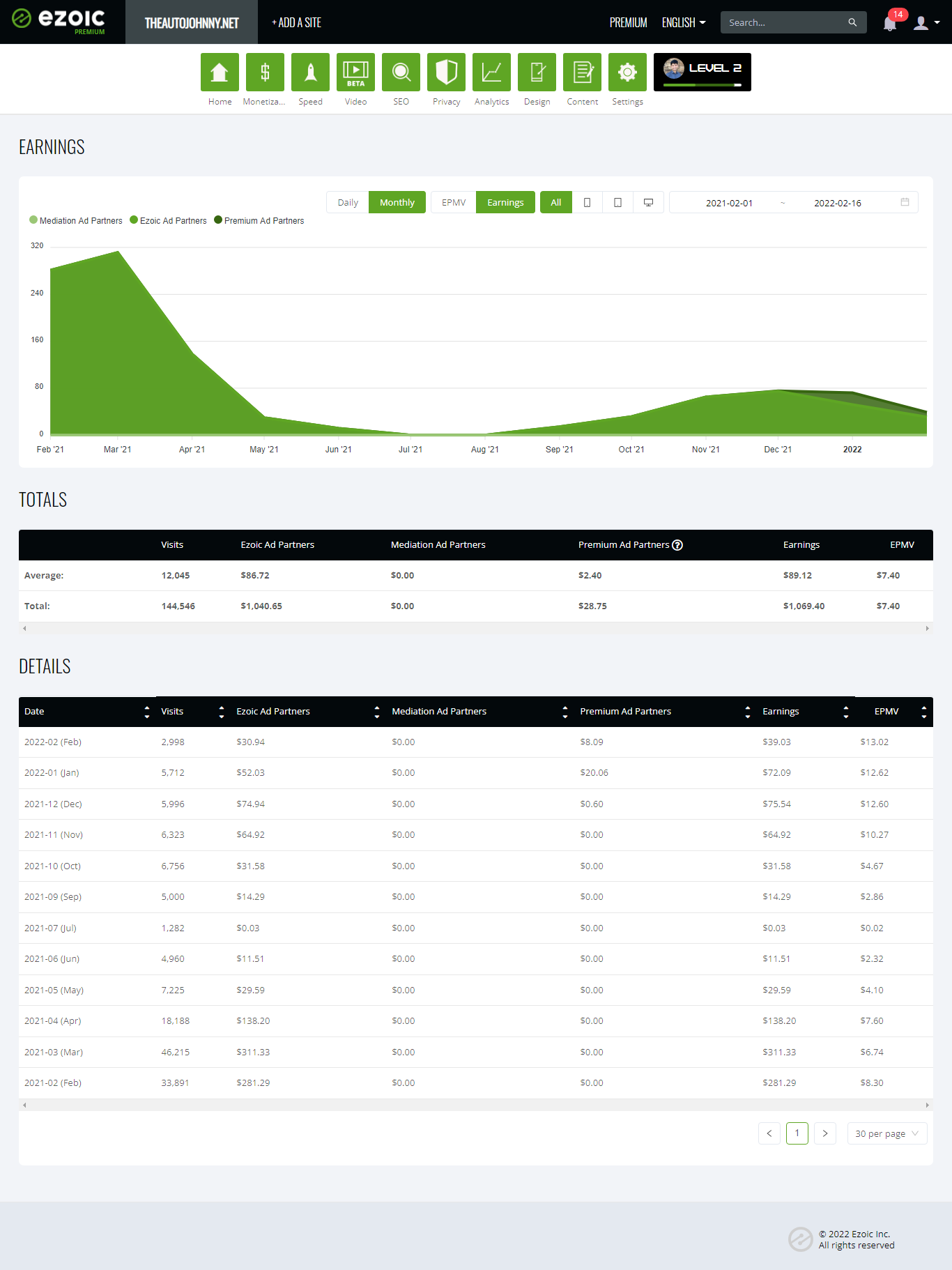Select All devices filter
Image resolution: width=952 pixels, height=1270 pixels.
pos(556,202)
